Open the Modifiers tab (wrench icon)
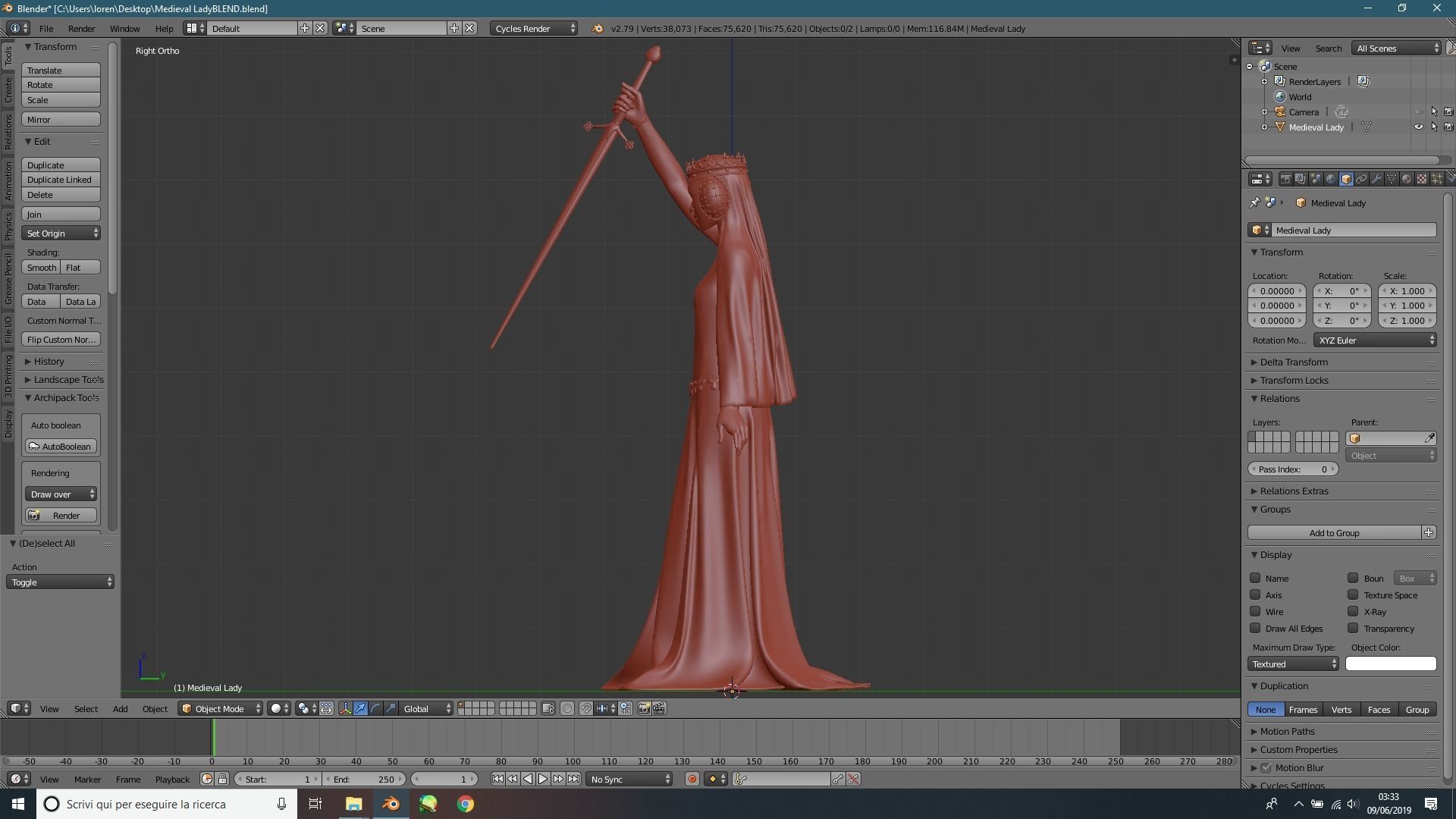The image size is (1456, 819). point(1376,179)
